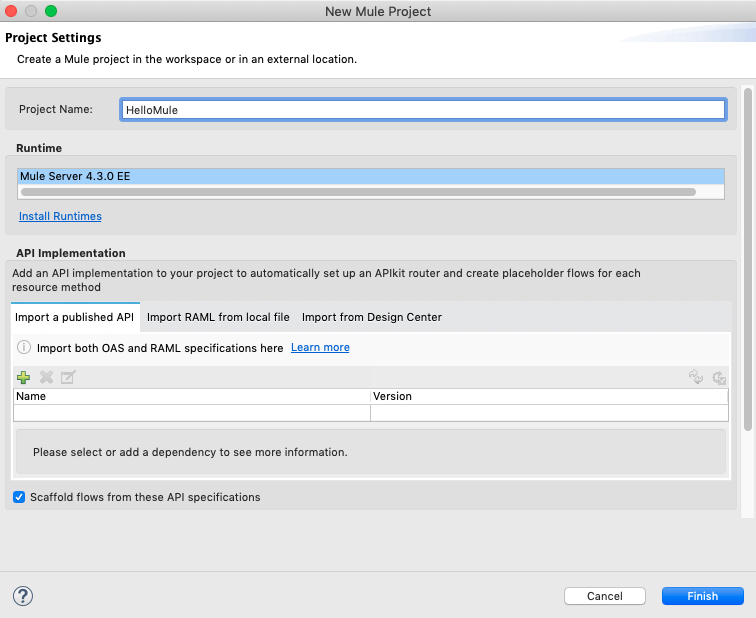Screen dimensions: 756x618
Task: Click the info icon beside the import specifications text
Action: click(x=24, y=348)
